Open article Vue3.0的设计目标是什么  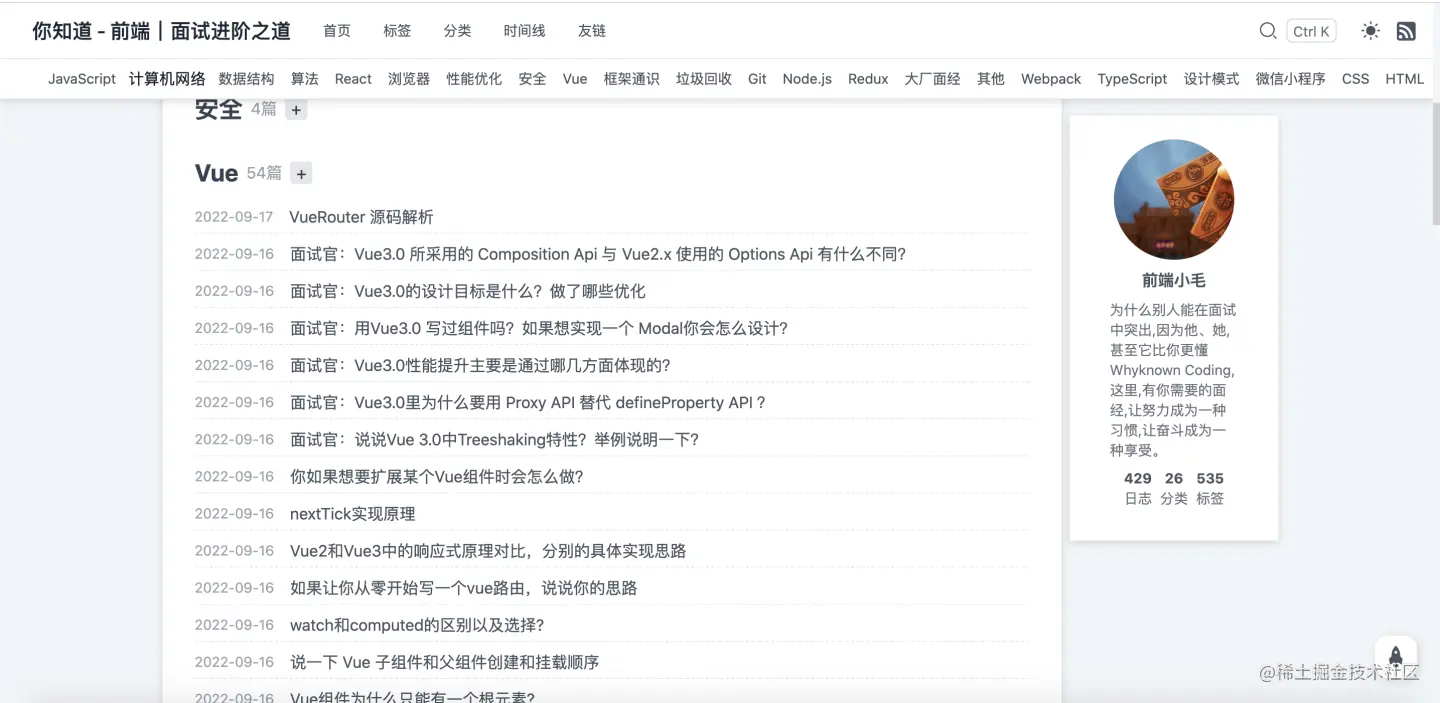[x=468, y=291]
